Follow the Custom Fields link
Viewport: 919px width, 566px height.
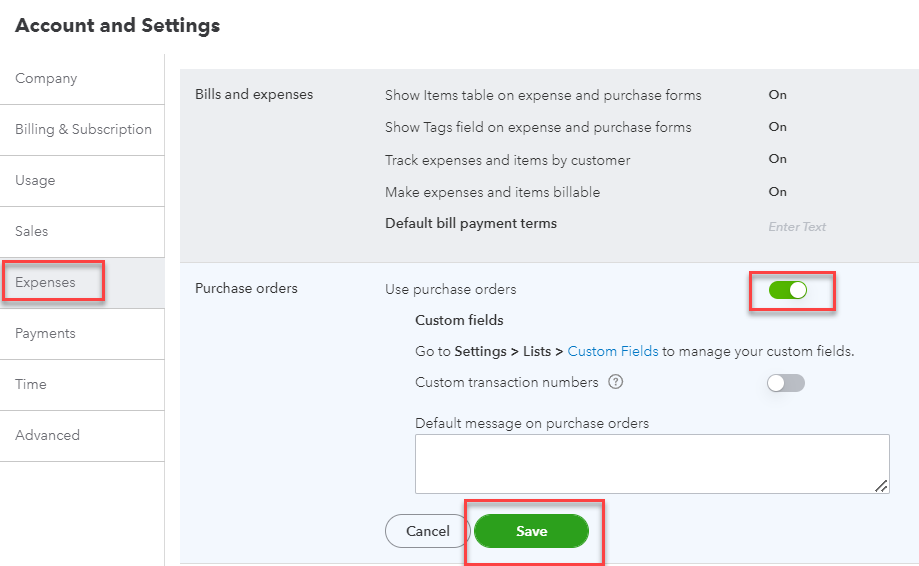pyautogui.click(x=613, y=351)
